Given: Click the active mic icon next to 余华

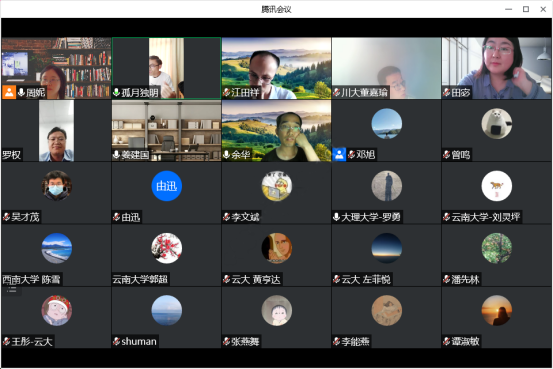Looking at the screenshot, I should 227,155.
